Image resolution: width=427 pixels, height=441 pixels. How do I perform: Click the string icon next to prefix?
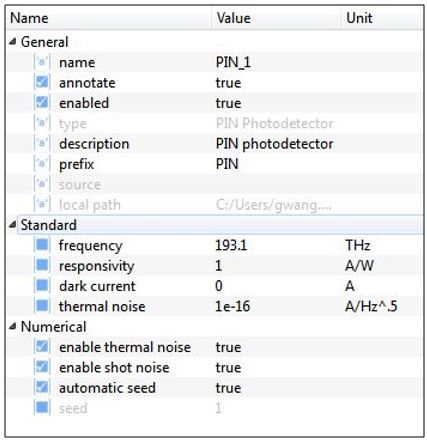(x=42, y=164)
